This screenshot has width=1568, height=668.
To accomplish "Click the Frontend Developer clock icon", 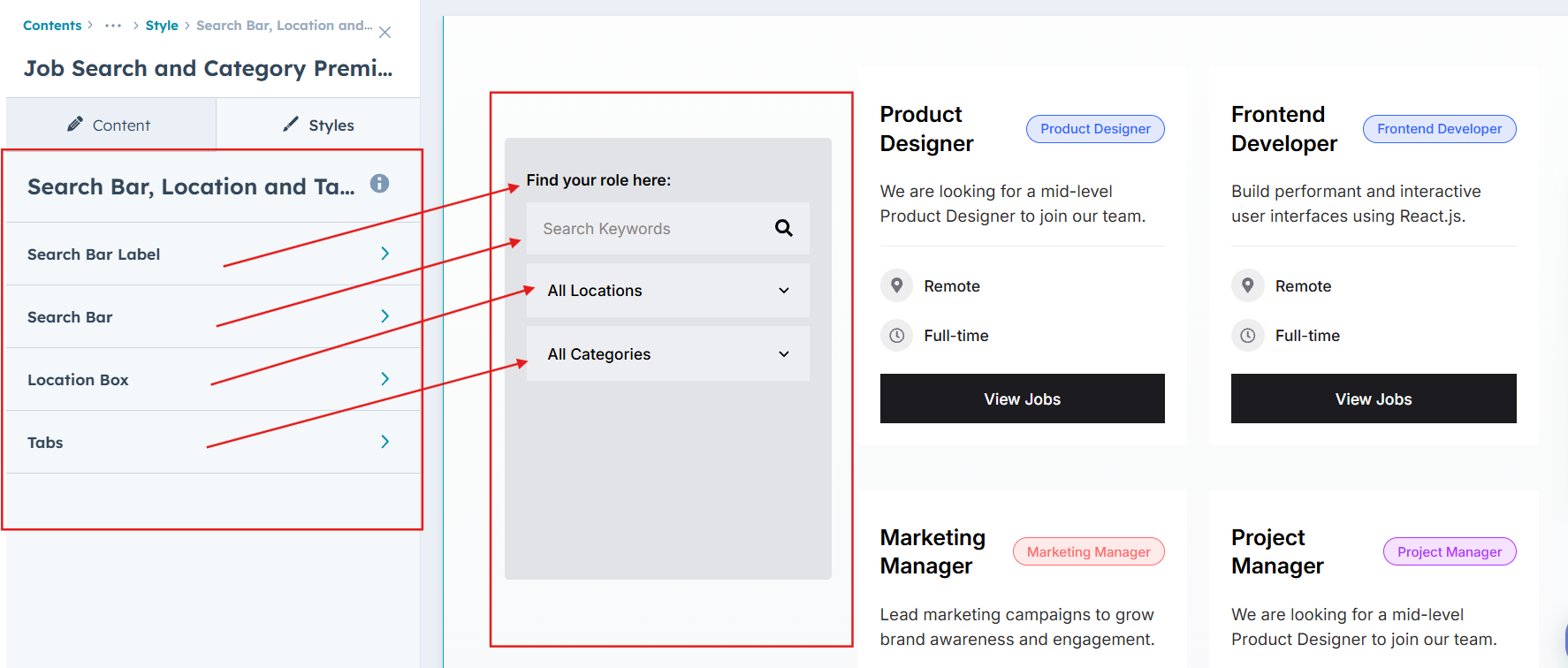I will pyautogui.click(x=1247, y=336).
